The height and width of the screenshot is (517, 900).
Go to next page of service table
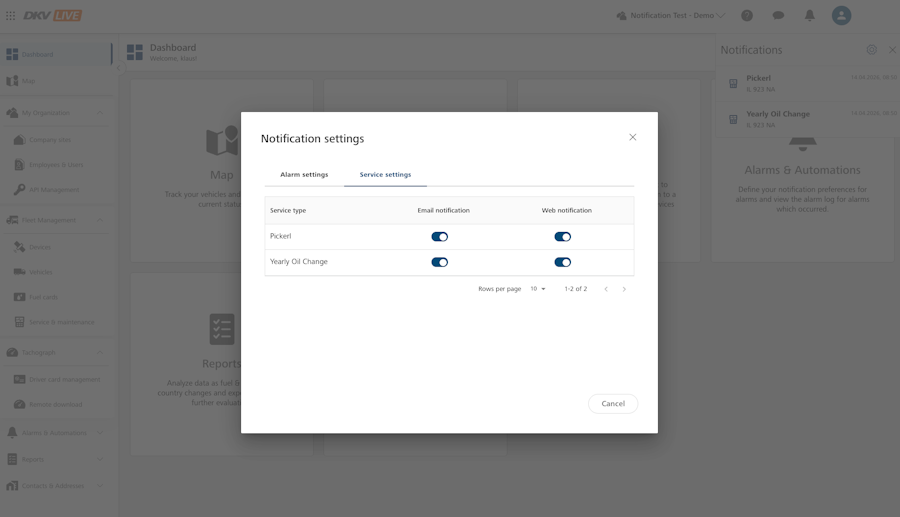coord(624,289)
